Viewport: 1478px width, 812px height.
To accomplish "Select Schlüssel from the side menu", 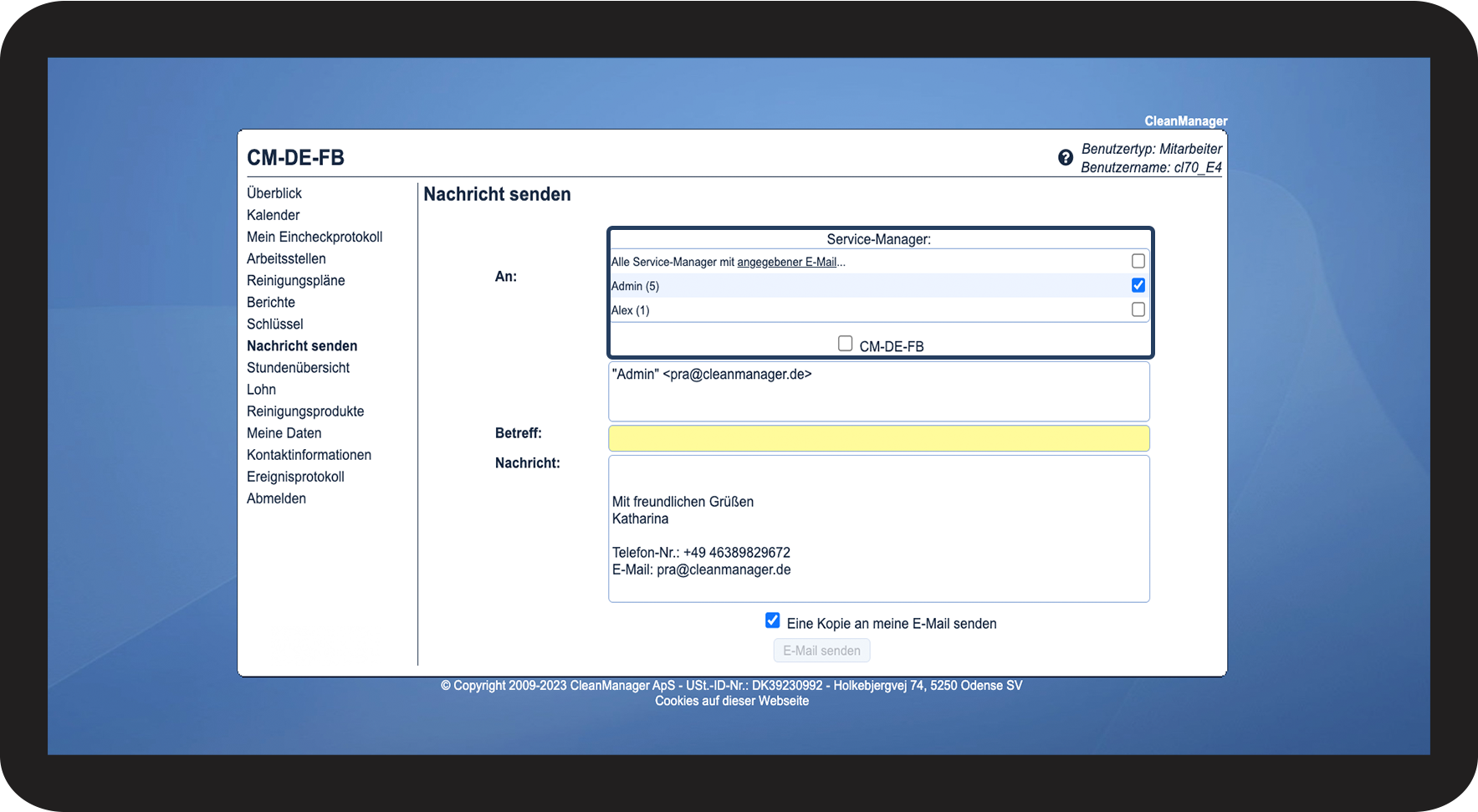I will (x=274, y=324).
